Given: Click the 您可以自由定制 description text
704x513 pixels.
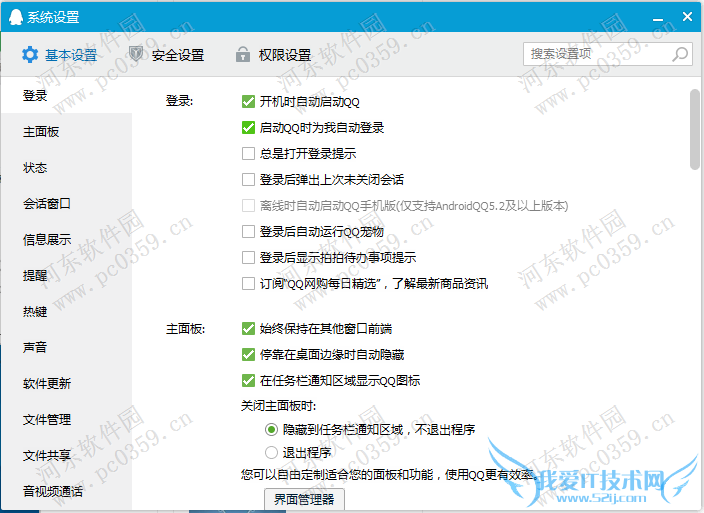Looking at the screenshot, I should click(390, 475).
